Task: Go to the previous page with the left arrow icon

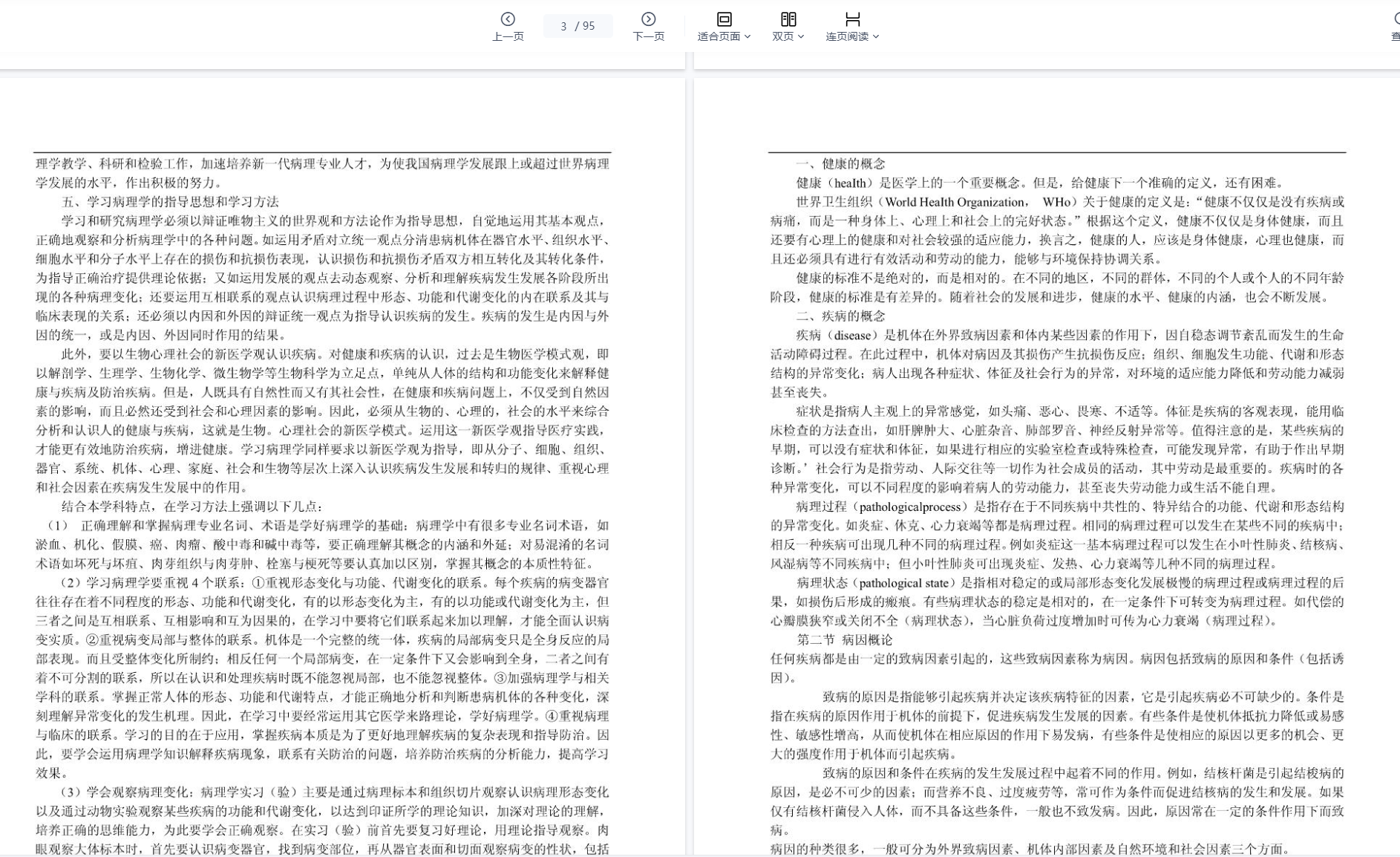Action: [508, 19]
